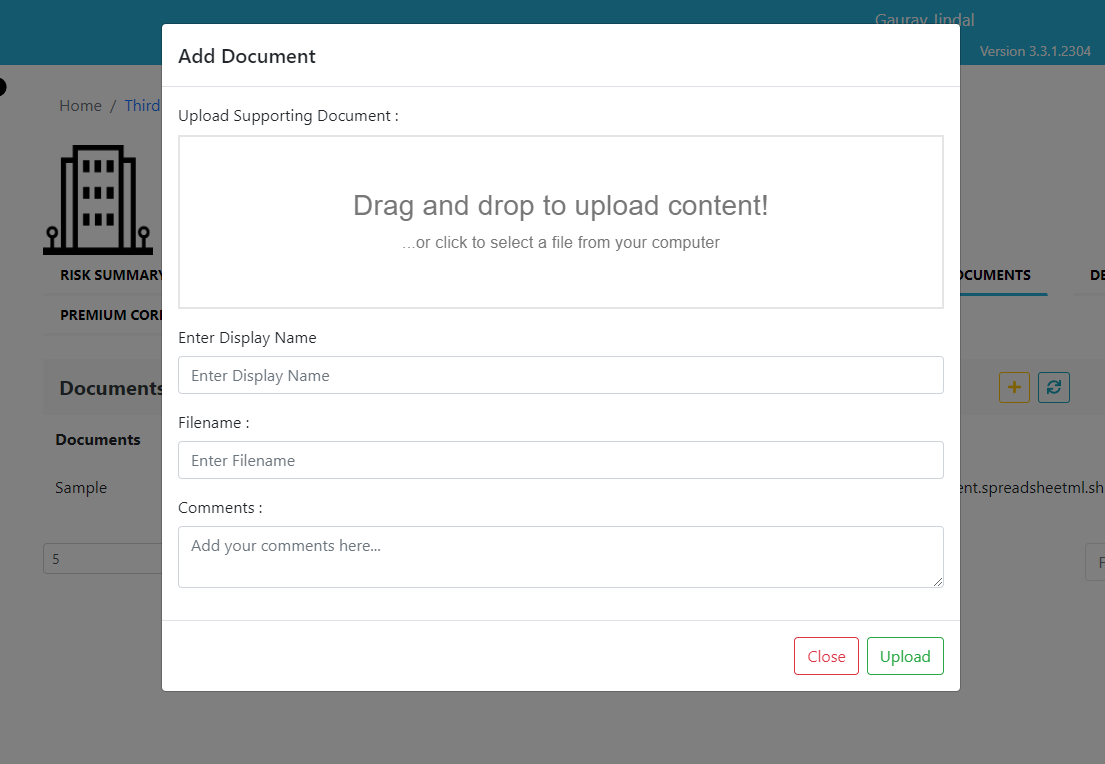Click the 'or click to select a file' text
The height and width of the screenshot is (764, 1105).
pyautogui.click(x=561, y=242)
